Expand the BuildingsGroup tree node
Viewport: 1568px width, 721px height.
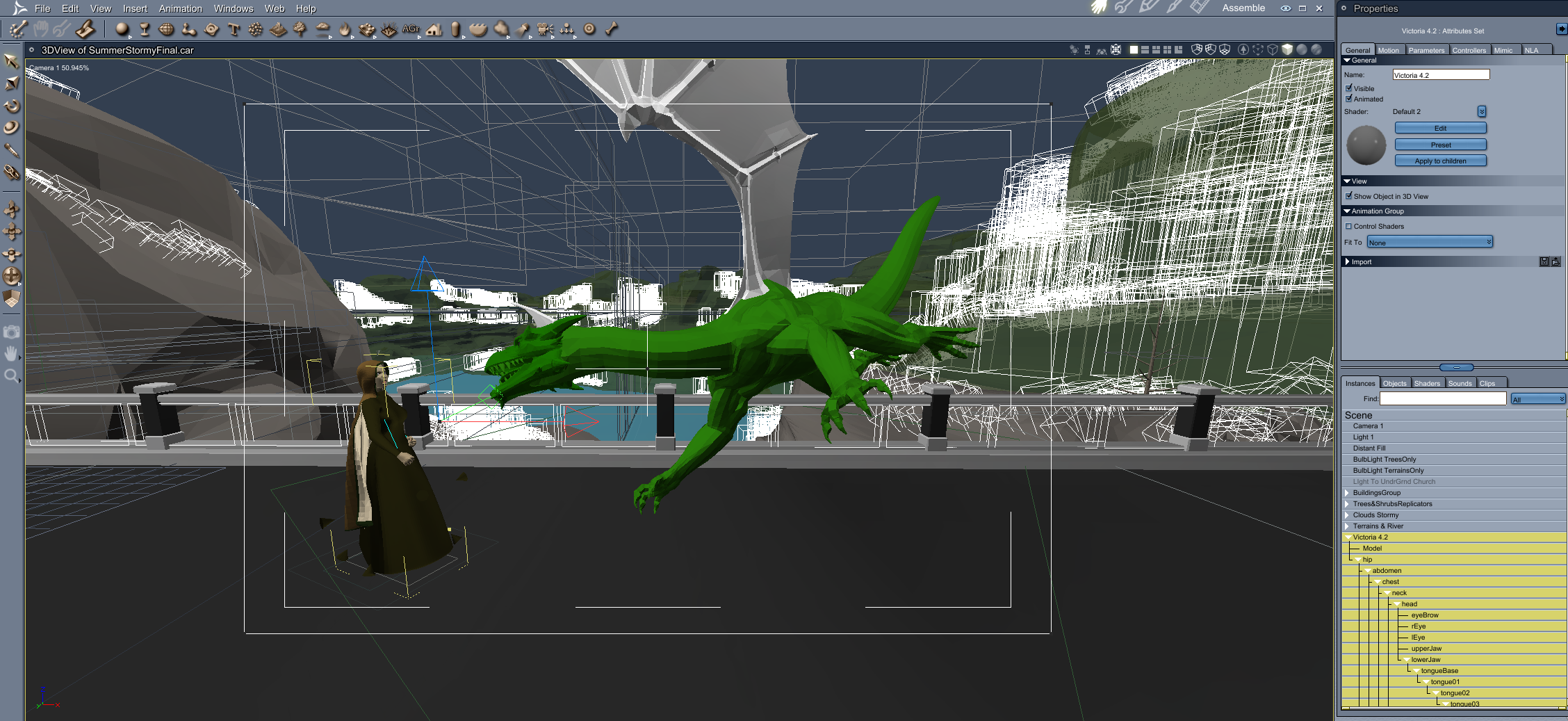[x=1347, y=493]
